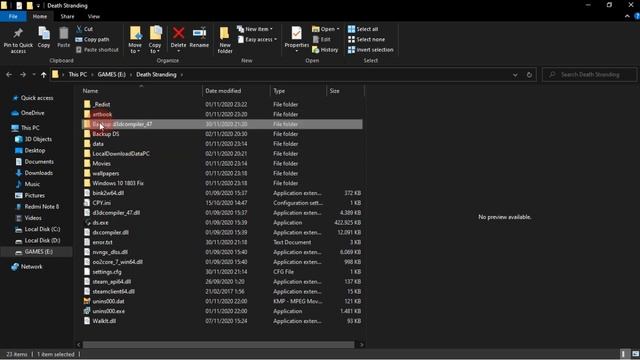Go back with the Back arrow
This screenshot has height=360, width=640.
[x=9, y=75]
